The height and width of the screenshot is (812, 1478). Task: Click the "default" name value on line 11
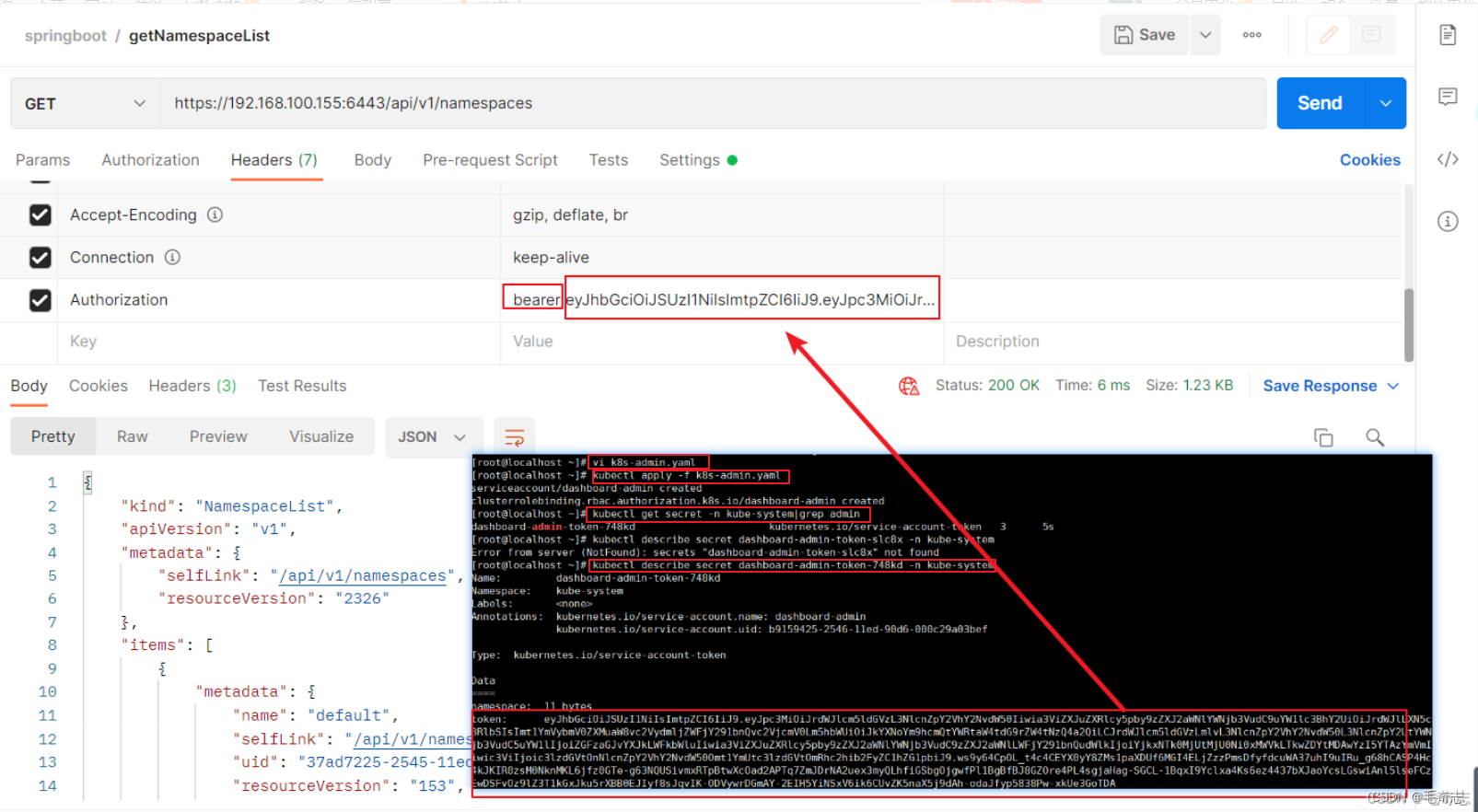pyautogui.click(x=349, y=715)
